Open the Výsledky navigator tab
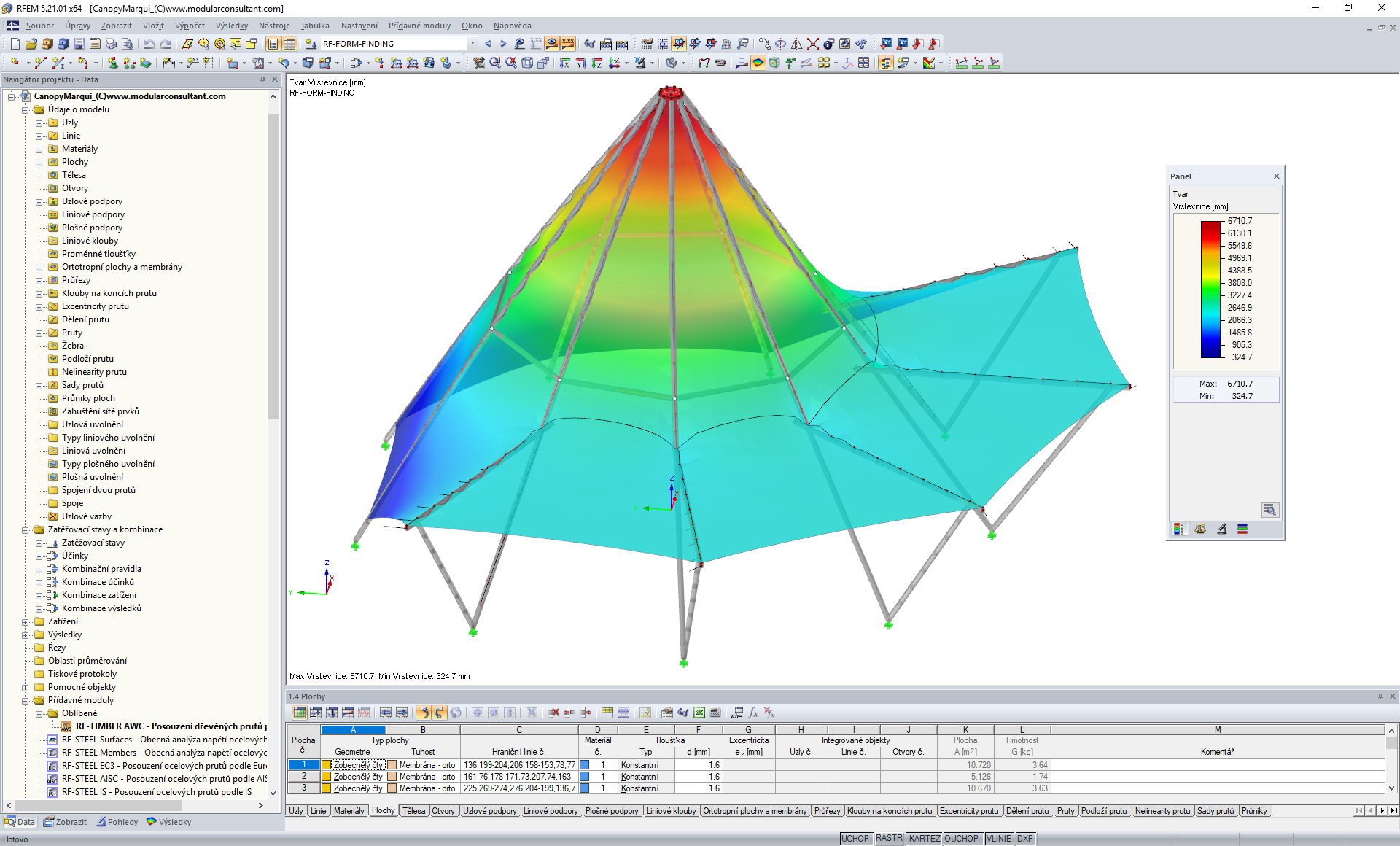This screenshot has width=1400, height=846. [169, 822]
